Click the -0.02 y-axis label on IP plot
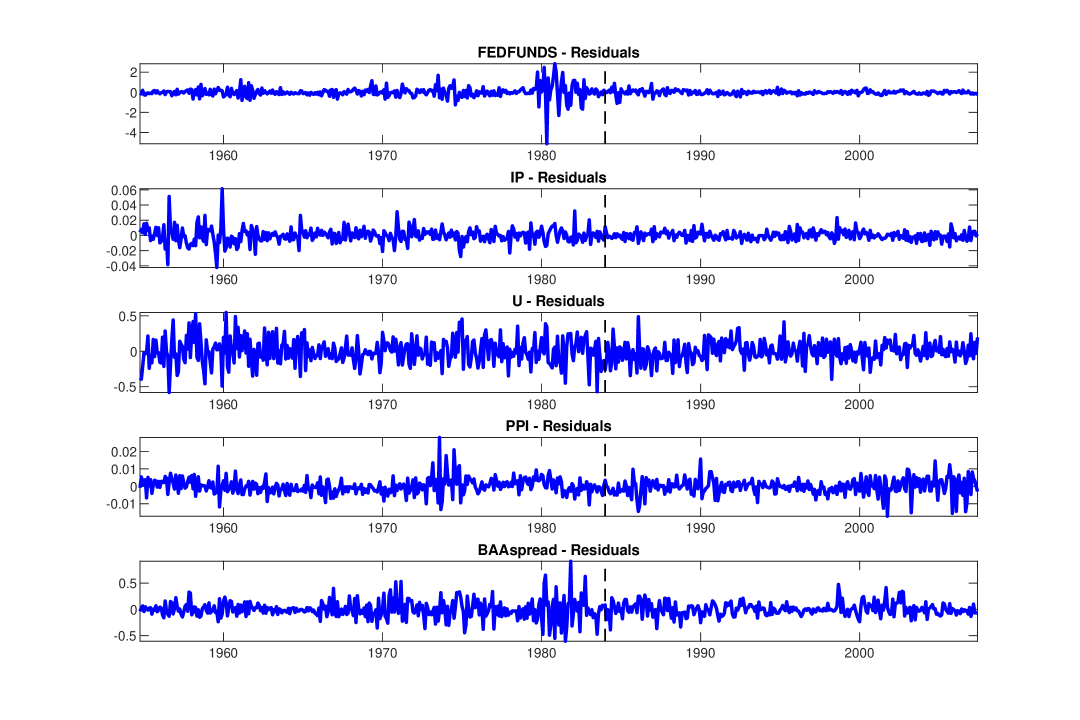The width and height of the screenshot is (1080, 720). tap(121, 251)
